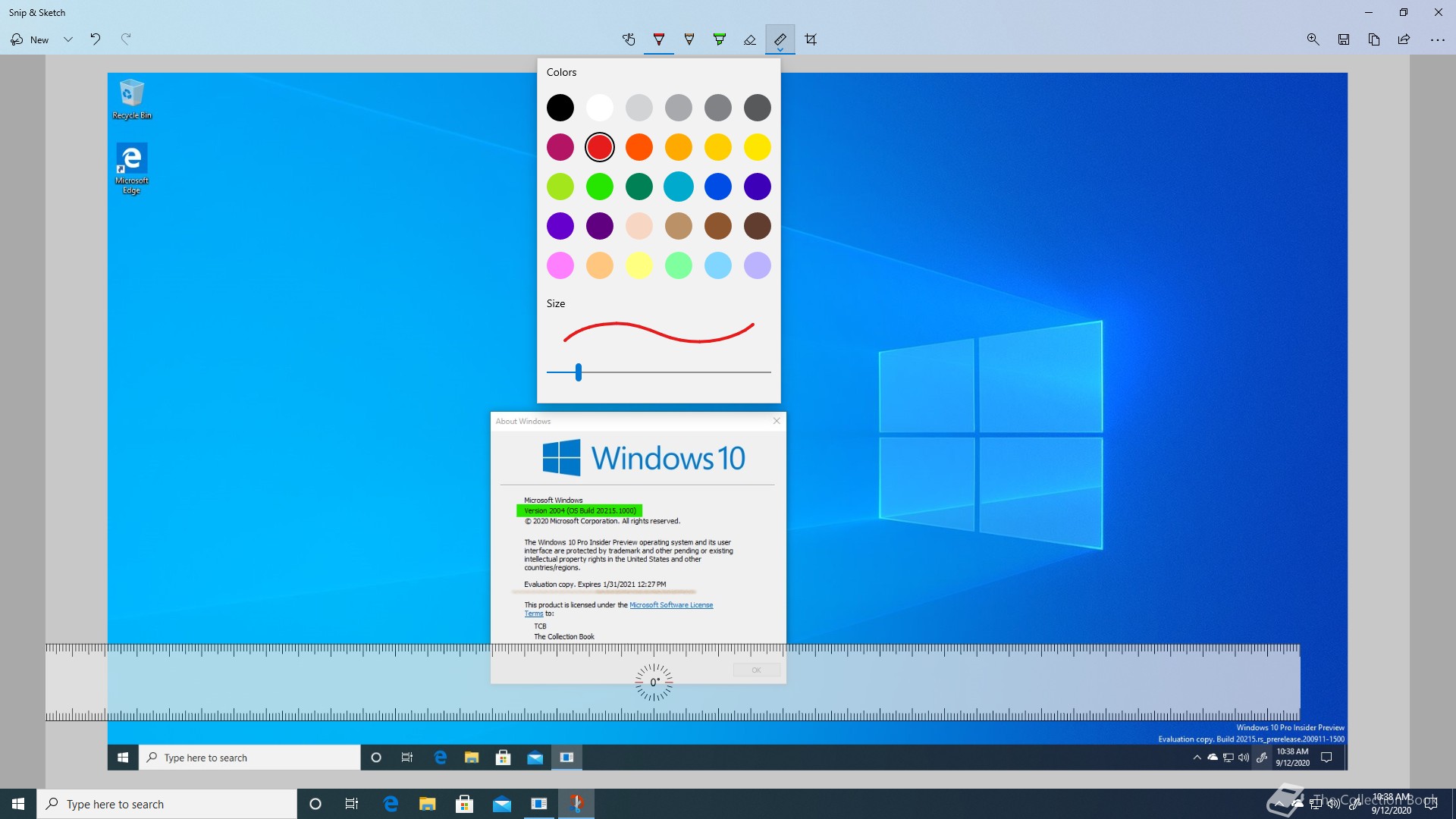The height and width of the screenshot is (819, 1456).
Task: Expand the New snip delay dropdown
Action: coord(68,39)
